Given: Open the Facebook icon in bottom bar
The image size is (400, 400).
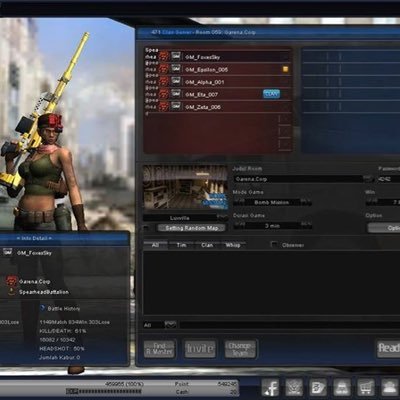Looking at the screenshot, I should coord(271,388).
